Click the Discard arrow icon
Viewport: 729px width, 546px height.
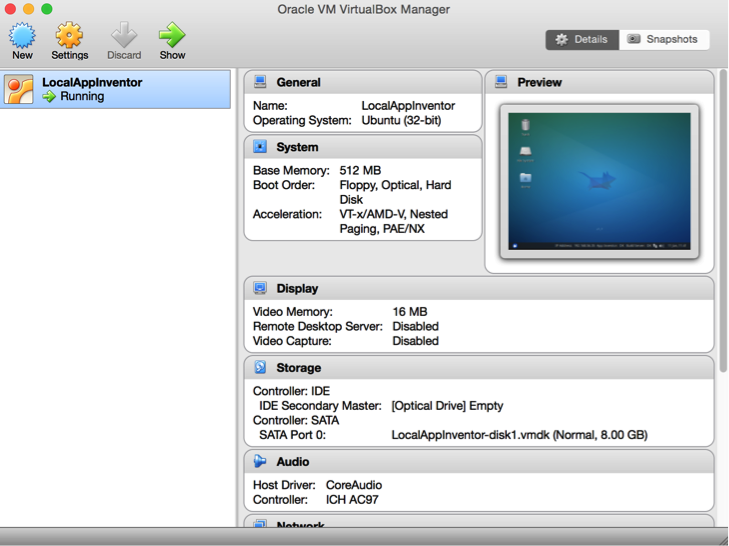[x=124, y=35]
